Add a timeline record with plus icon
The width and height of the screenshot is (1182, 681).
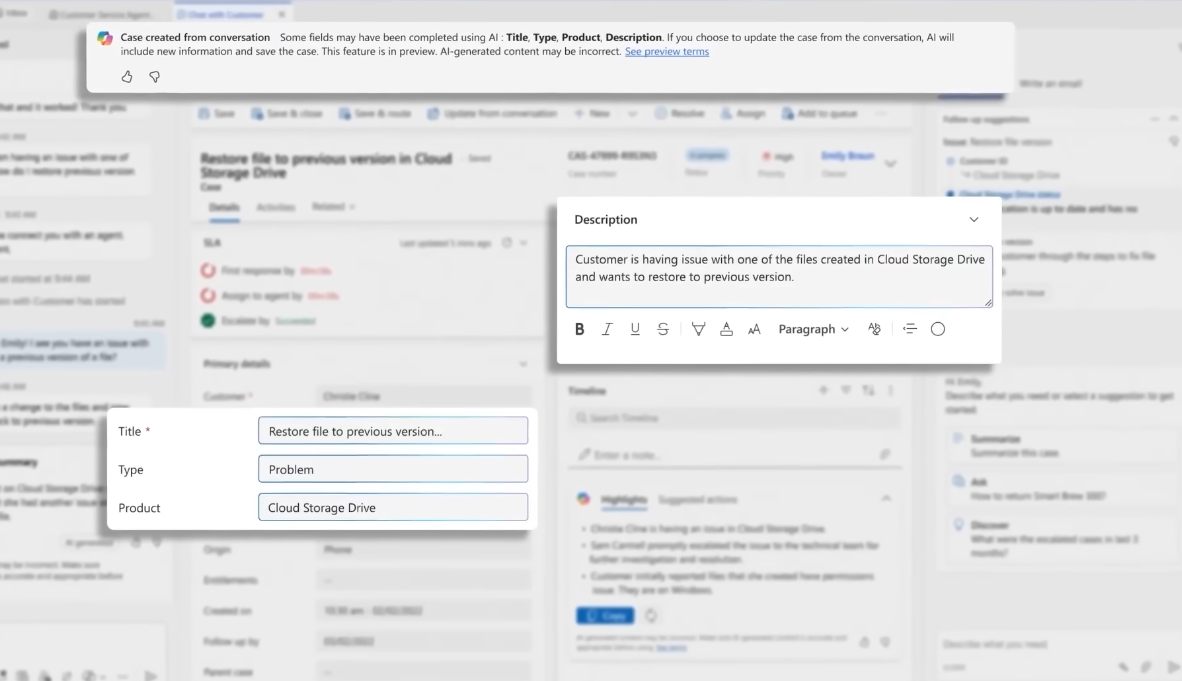coord(823,390)
